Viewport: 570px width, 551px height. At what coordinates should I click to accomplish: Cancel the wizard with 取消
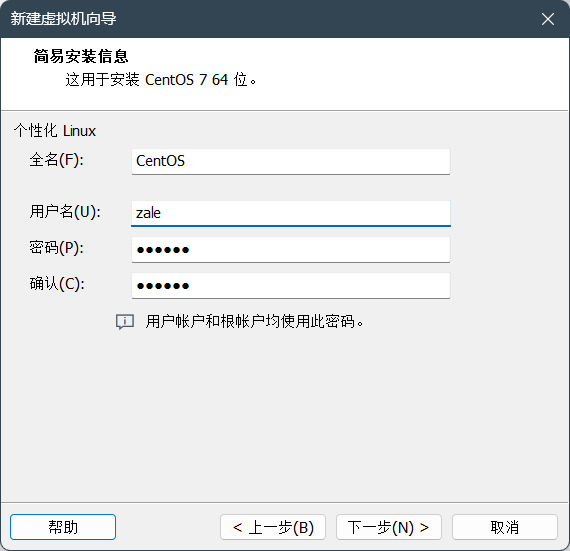point(505,527)
